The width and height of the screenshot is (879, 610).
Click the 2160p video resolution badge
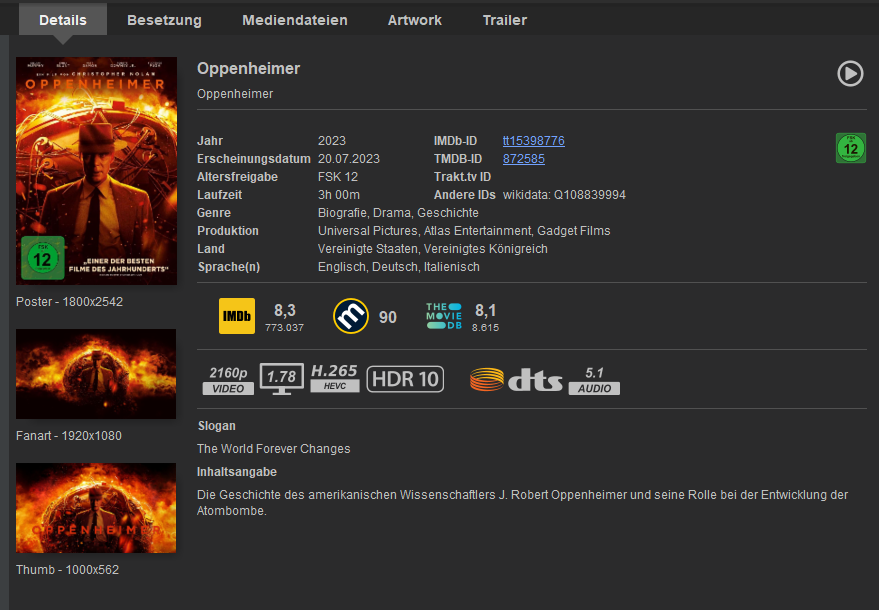tap(228, 380)
